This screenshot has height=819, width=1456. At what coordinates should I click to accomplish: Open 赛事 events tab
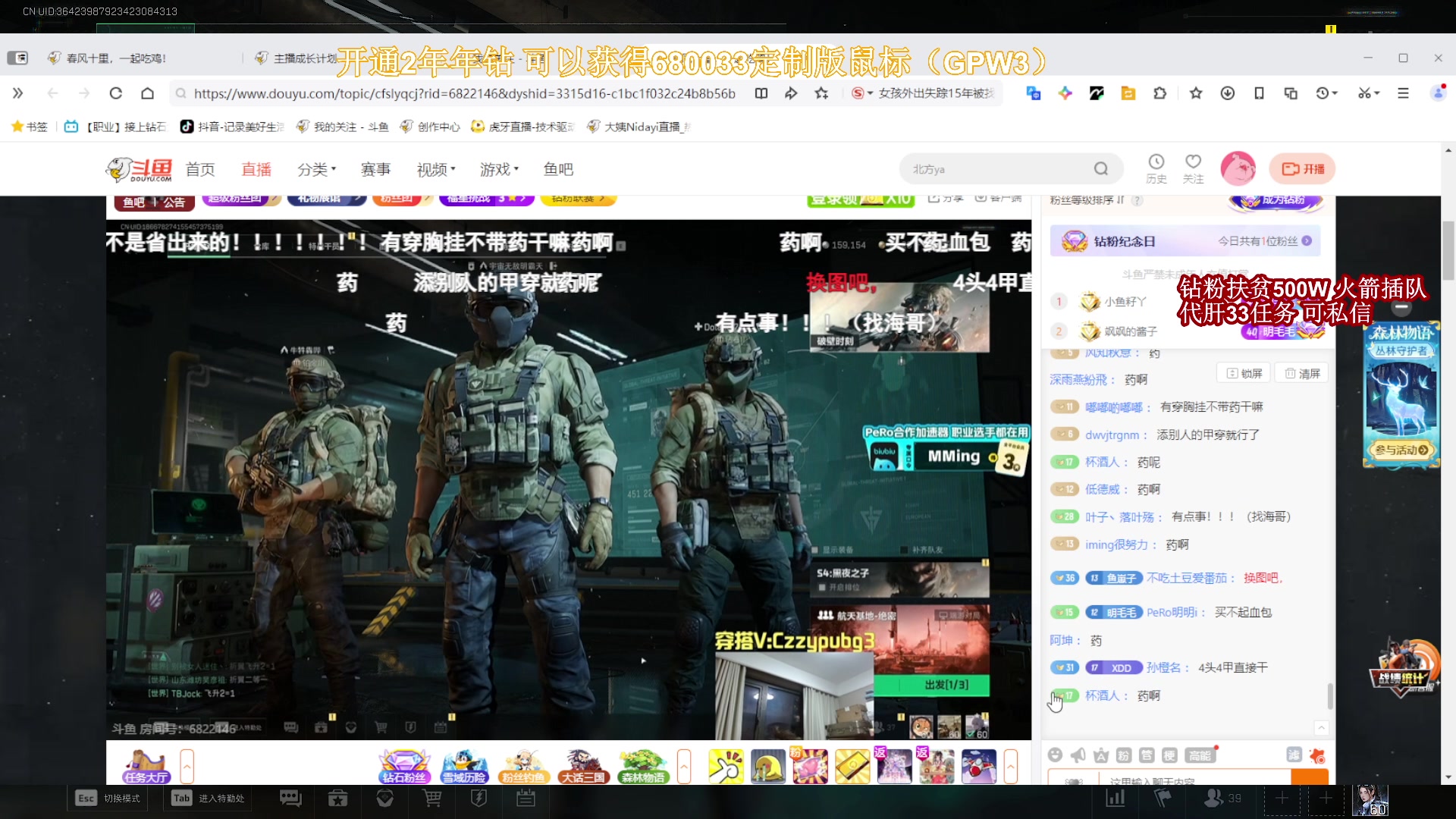(375, 169)
